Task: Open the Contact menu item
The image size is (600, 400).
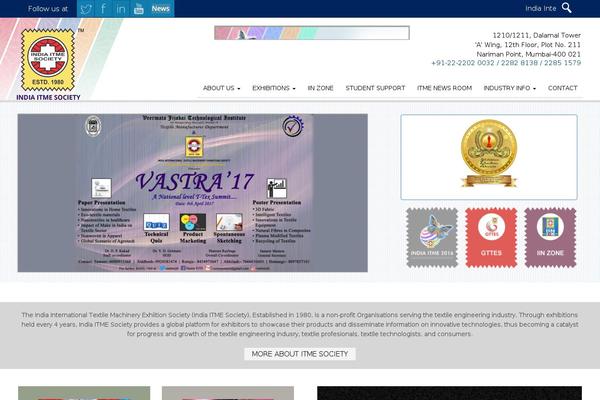Action: 562,88
